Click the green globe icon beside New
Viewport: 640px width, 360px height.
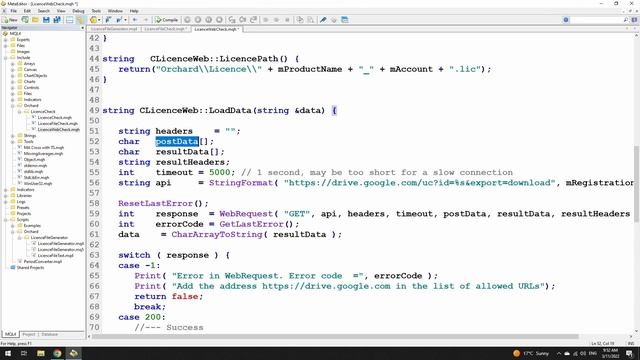25,20
